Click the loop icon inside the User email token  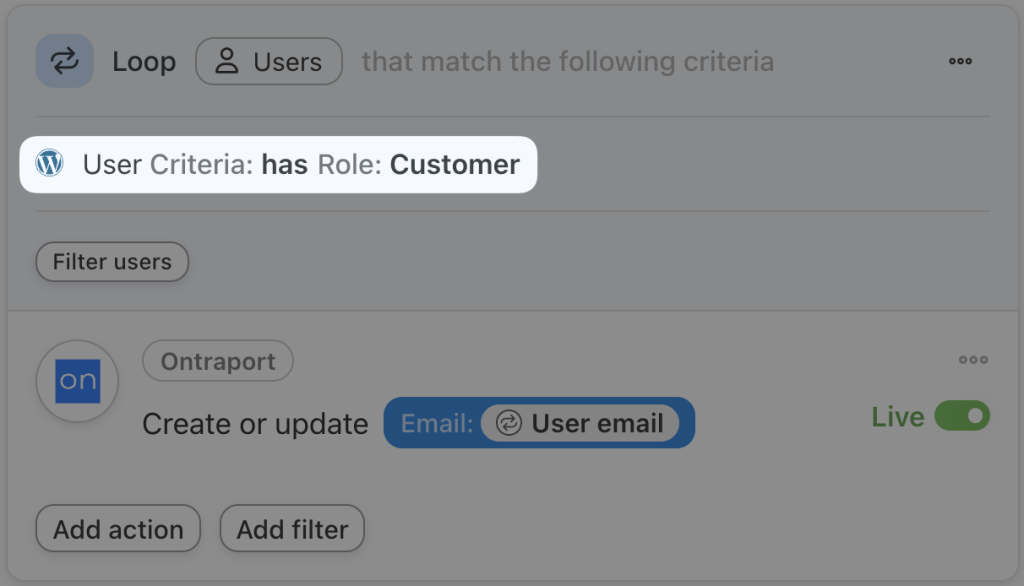[509, 423]
